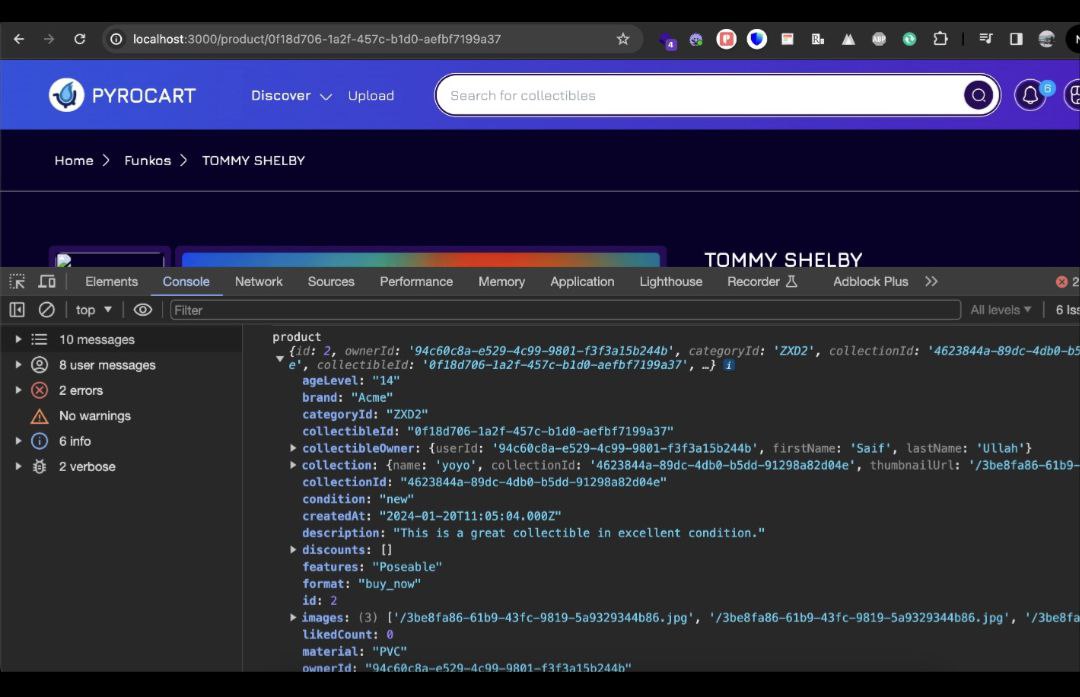Select the browser address bar URL

[317, 39]
